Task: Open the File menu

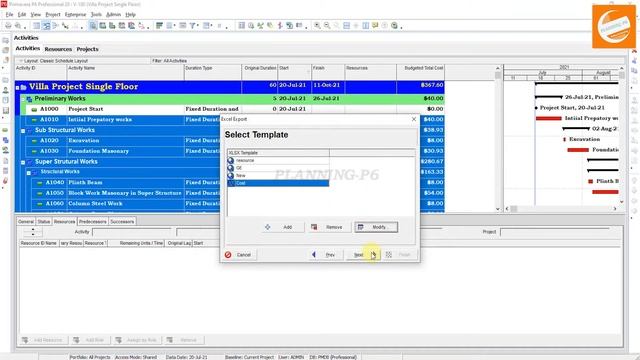Action: pyautogui.click(x=9, y=14)
